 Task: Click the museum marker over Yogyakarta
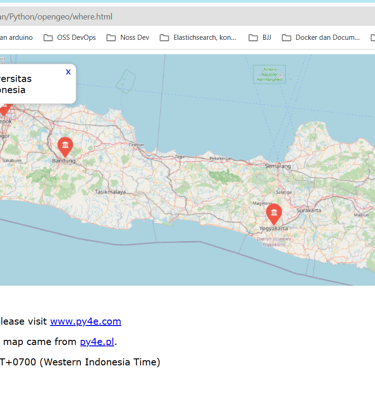(274, 214)
